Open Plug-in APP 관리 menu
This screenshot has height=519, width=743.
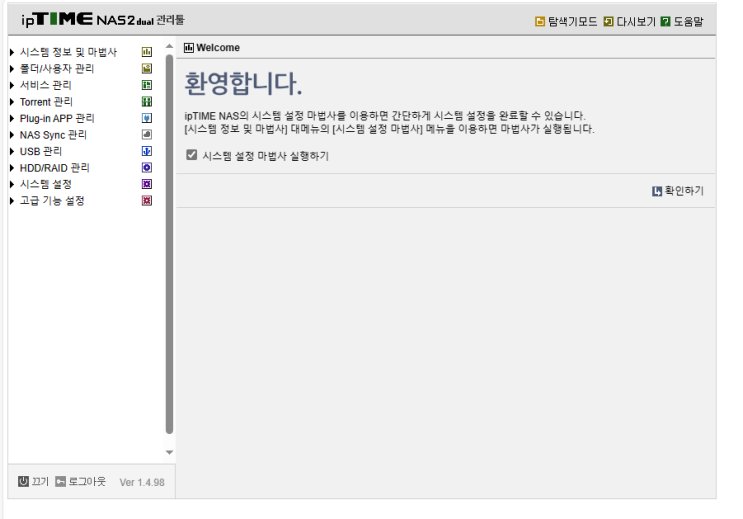[57, 118]
